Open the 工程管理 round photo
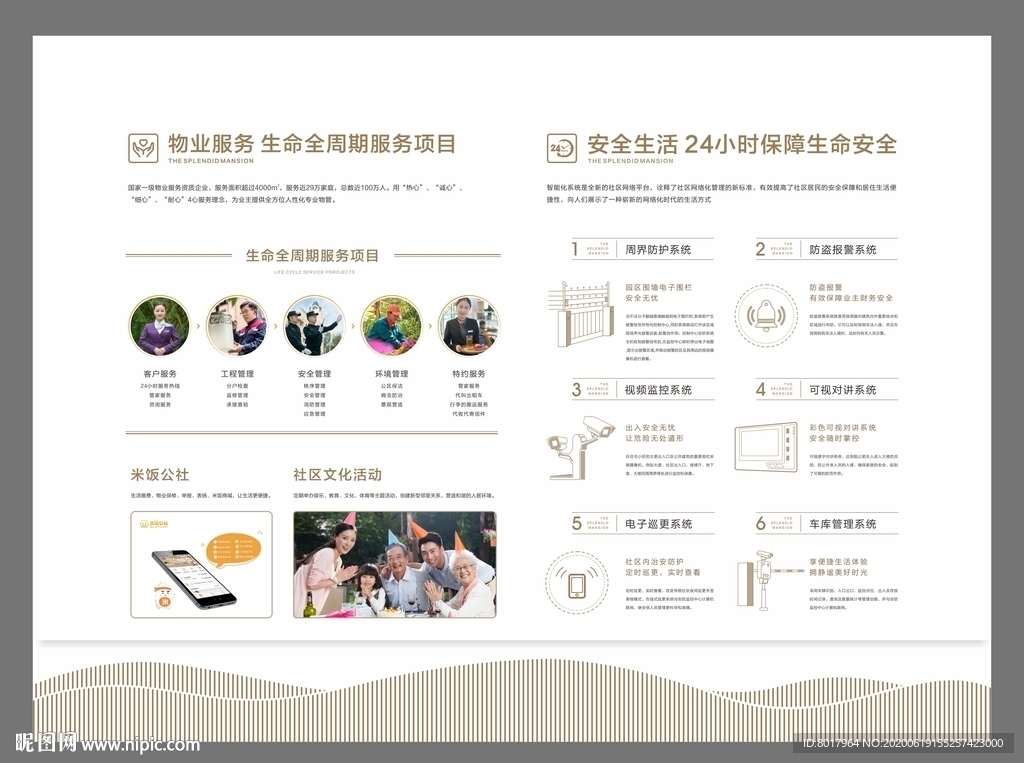Screen dimensions: 1024x763 [237, 326]
